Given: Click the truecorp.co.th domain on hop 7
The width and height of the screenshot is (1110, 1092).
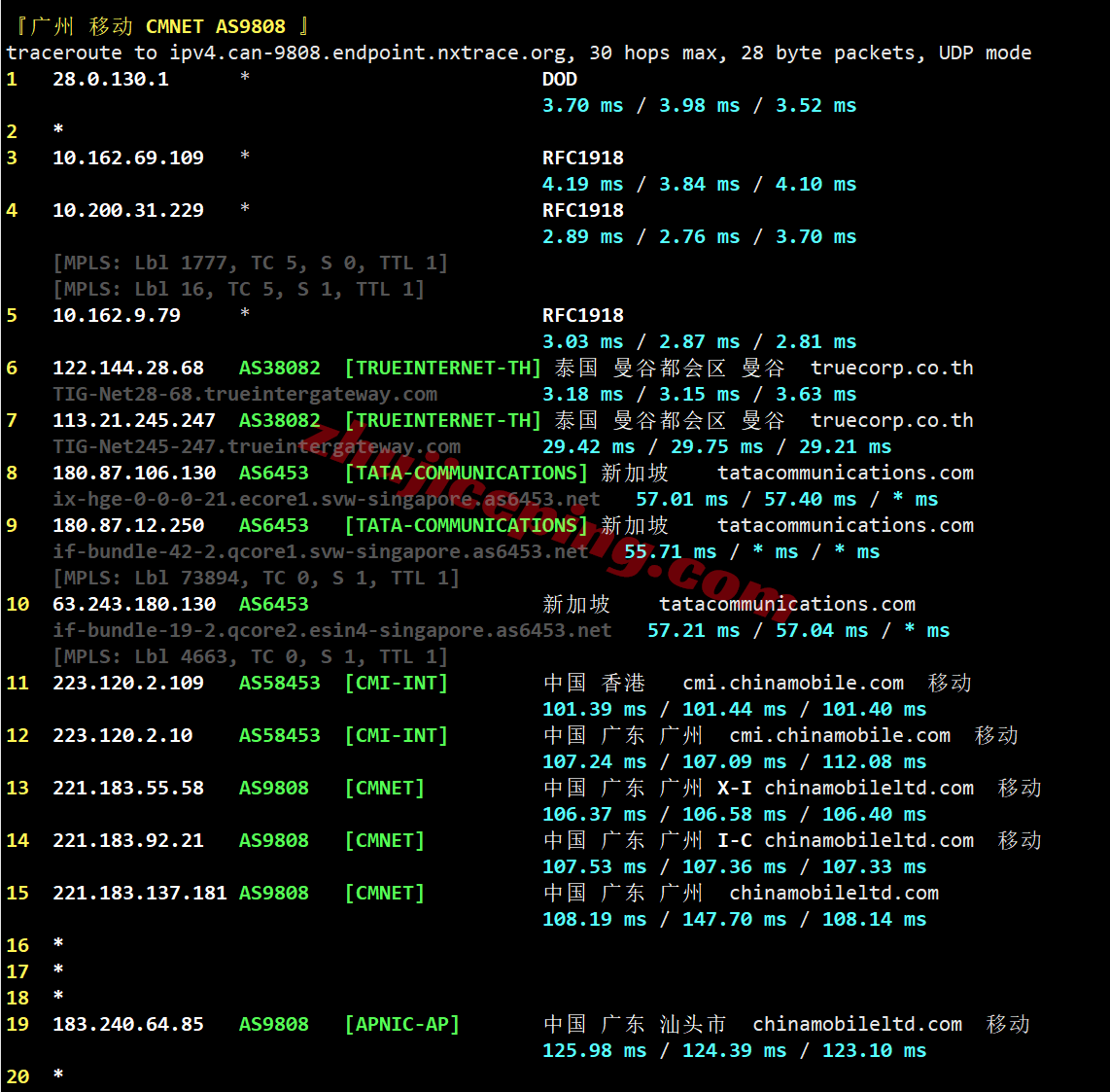Looking at the screenshot, I should [x=891, y=421].
